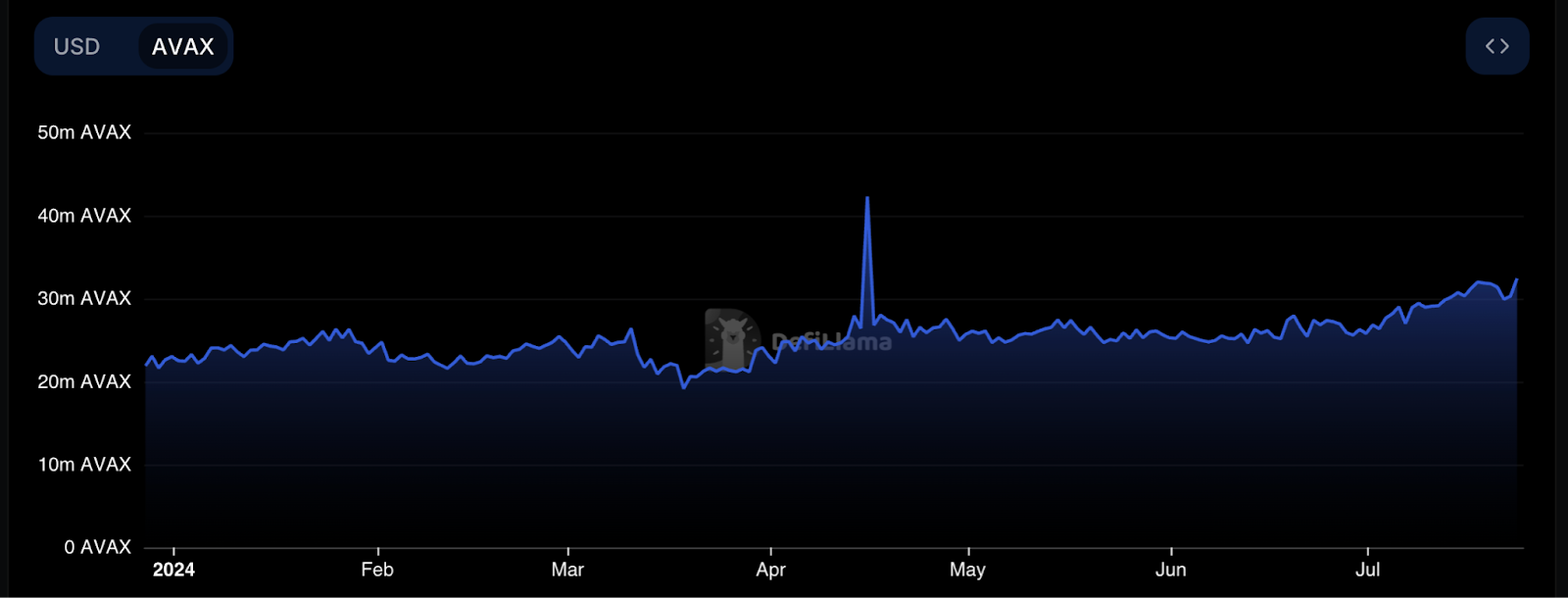Click the Jun date axis label

click(x=1171, y=570)
